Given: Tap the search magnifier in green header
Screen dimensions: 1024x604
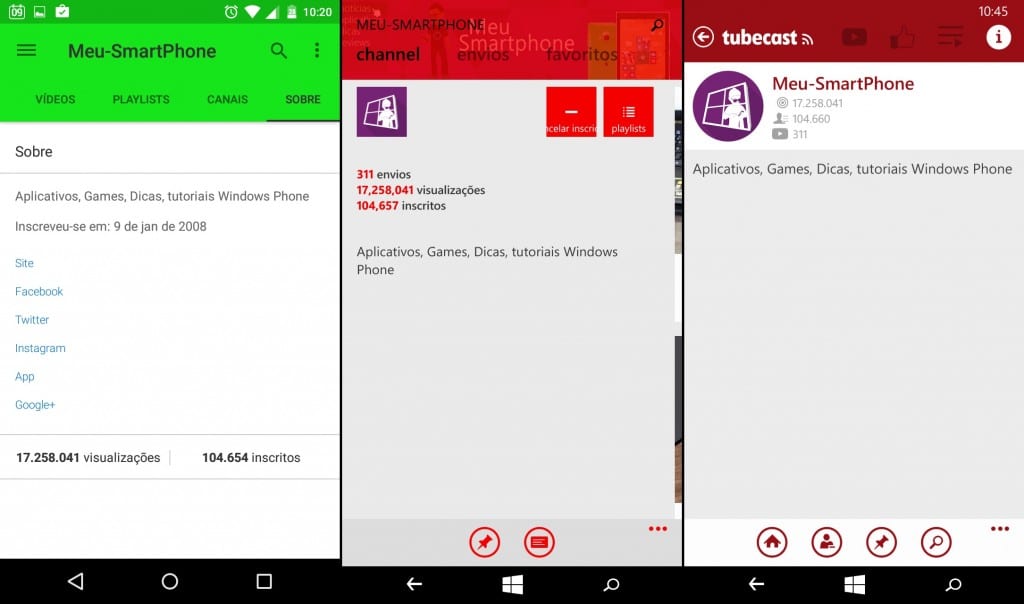Looking at the screenshot, I should [x=279, y=50].
